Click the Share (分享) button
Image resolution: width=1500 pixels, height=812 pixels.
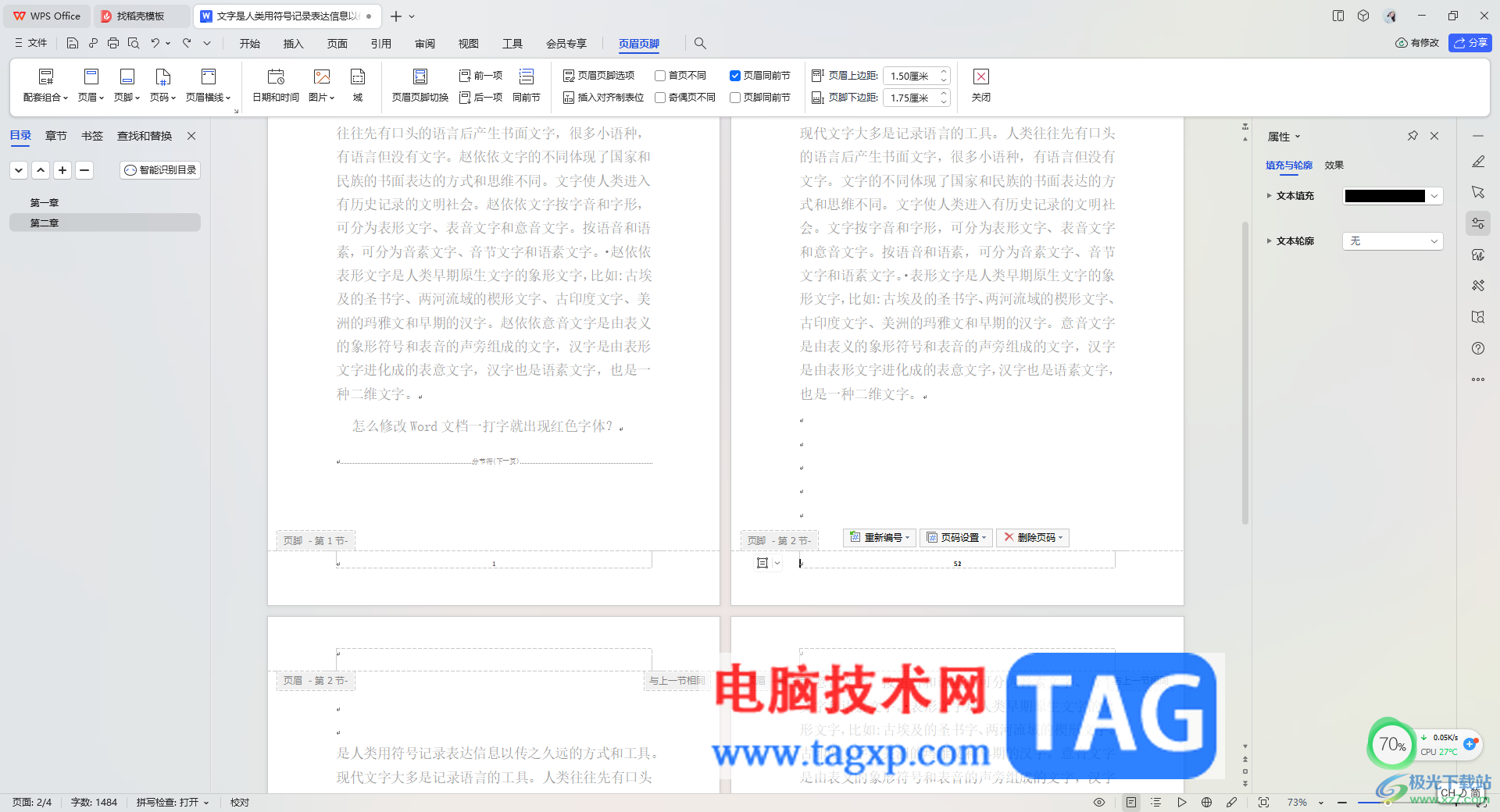1470,43
